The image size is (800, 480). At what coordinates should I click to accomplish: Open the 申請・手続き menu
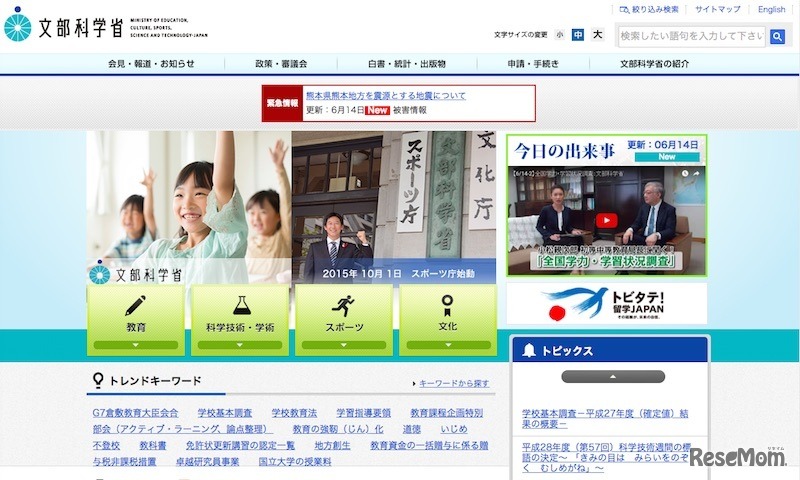[533, 64]
